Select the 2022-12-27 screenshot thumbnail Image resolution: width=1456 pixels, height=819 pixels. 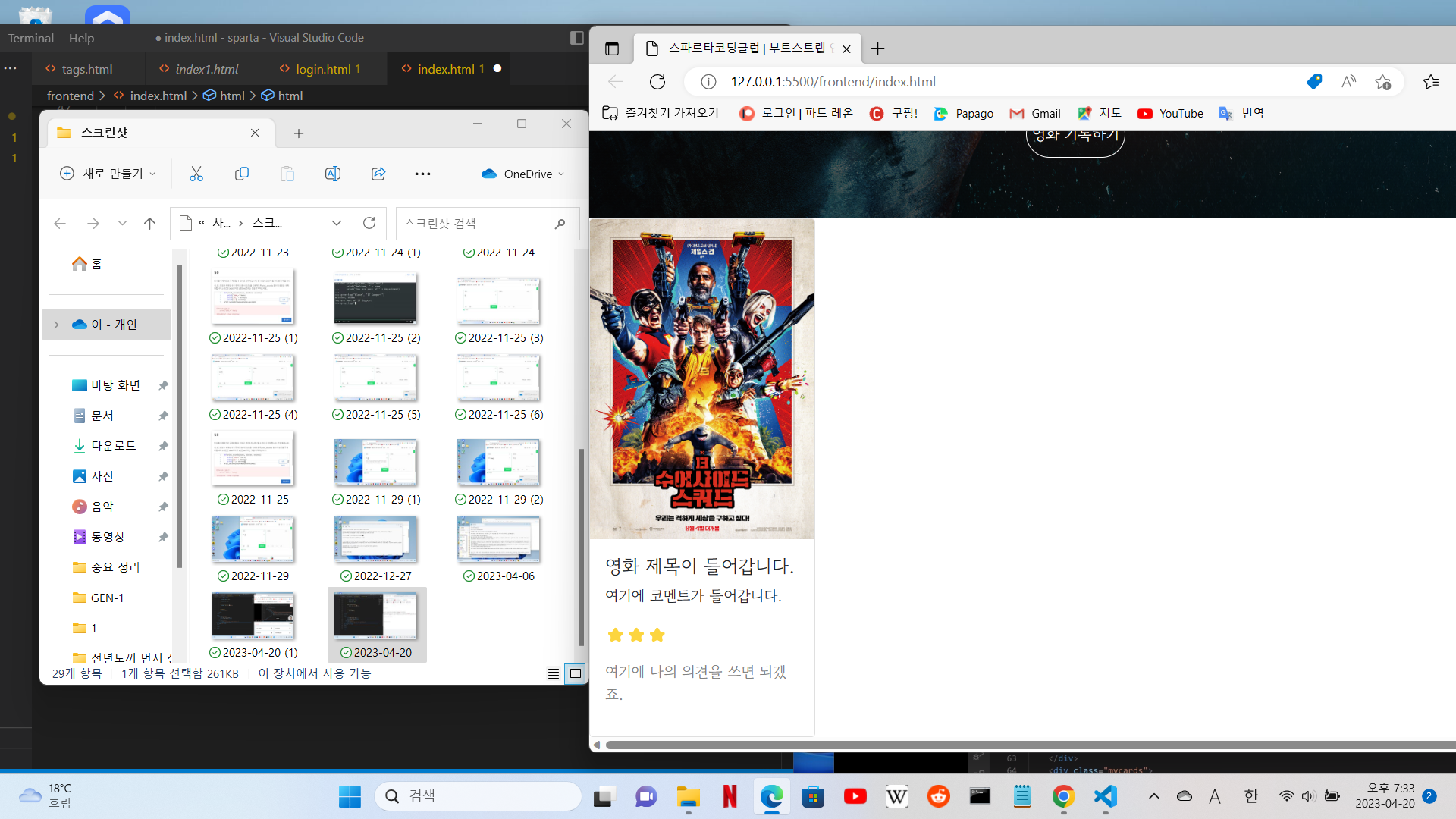[376, 548]
